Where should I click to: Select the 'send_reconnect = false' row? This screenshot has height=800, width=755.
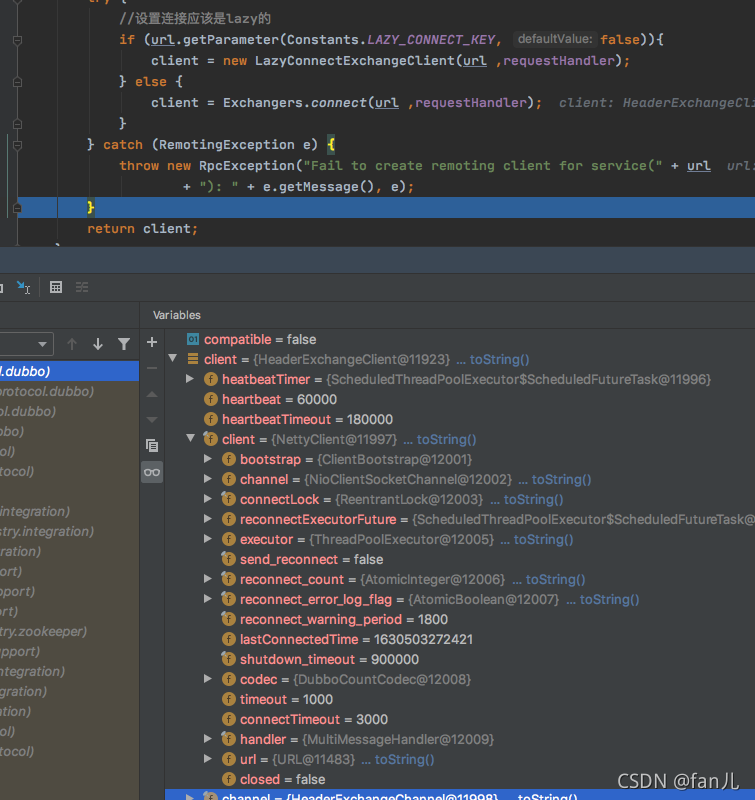(460, 560)
